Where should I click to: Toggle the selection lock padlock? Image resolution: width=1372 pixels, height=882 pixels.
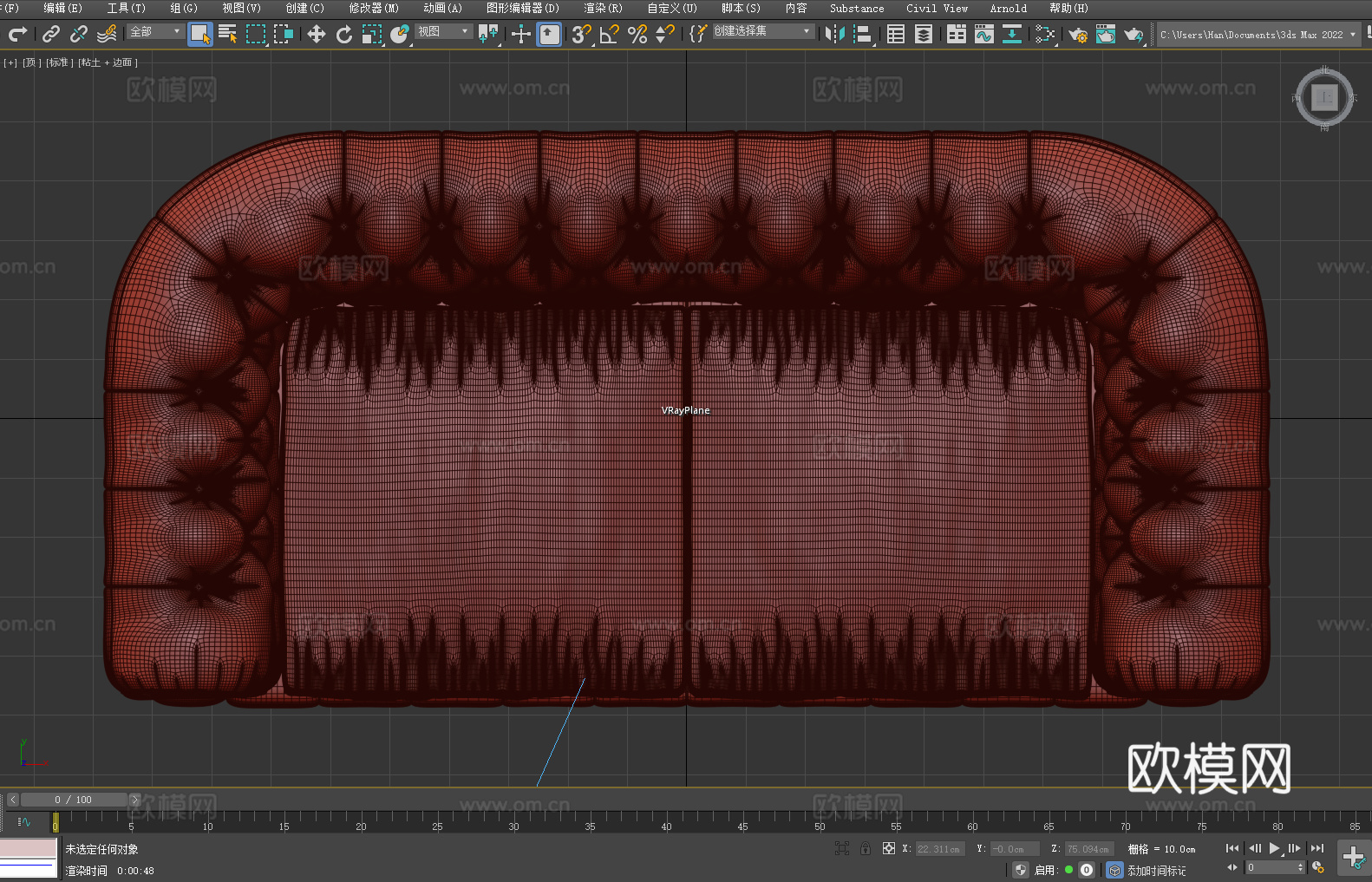866,848
